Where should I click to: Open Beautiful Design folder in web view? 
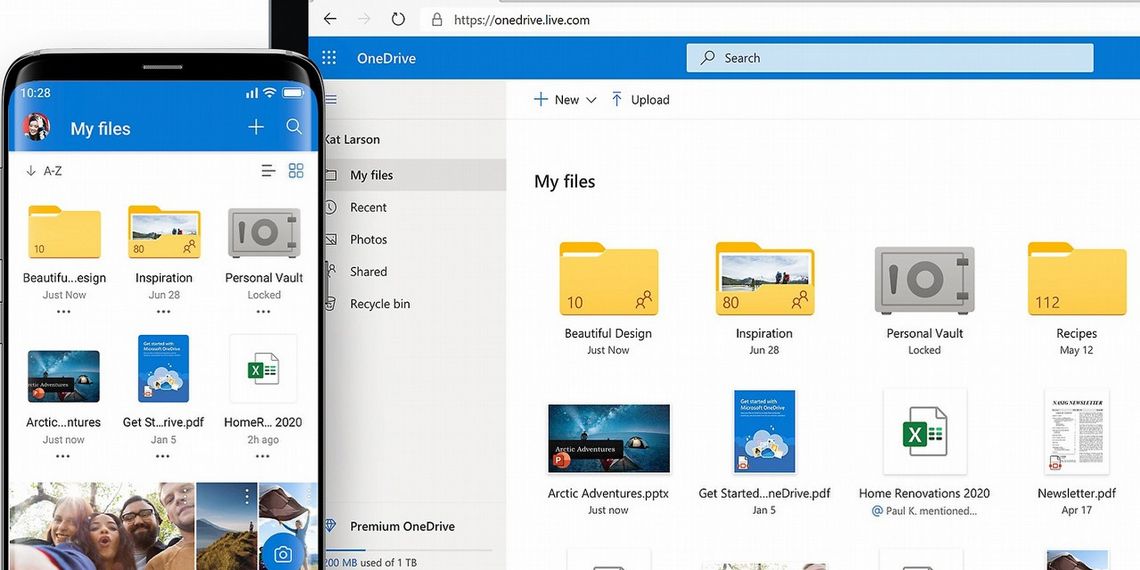[609, 278]
